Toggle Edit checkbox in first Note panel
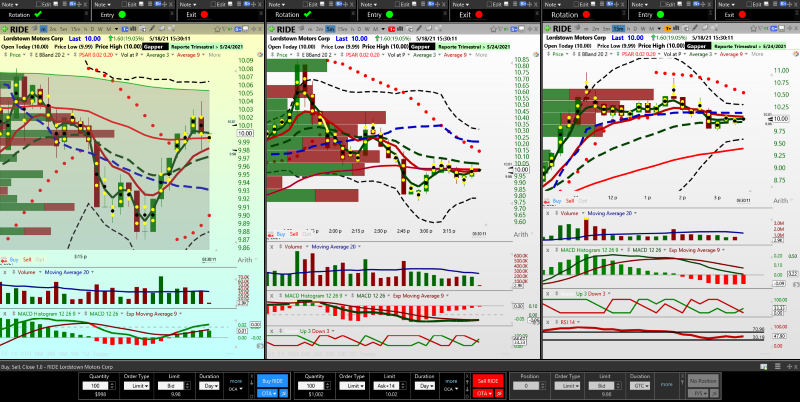Viewport: 800px width, 402px height. [39, 4]
